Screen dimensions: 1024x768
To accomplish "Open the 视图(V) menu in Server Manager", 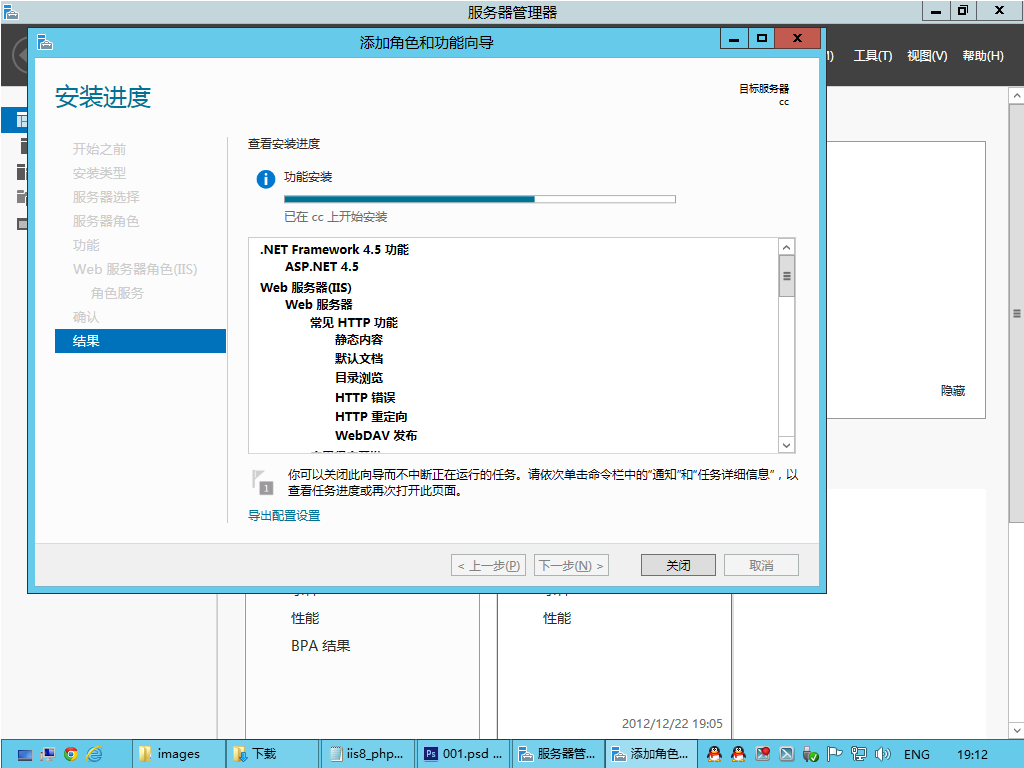I will [927, 56].
